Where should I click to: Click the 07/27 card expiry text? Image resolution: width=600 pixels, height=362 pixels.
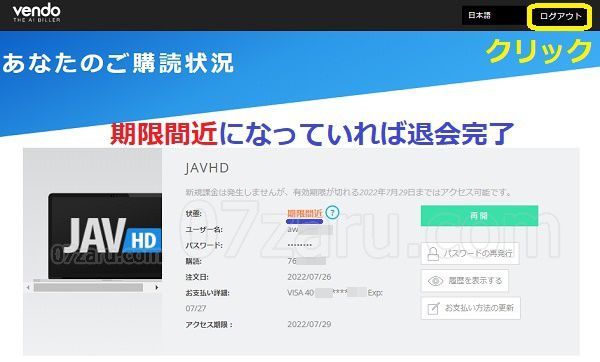pos(196,308)
